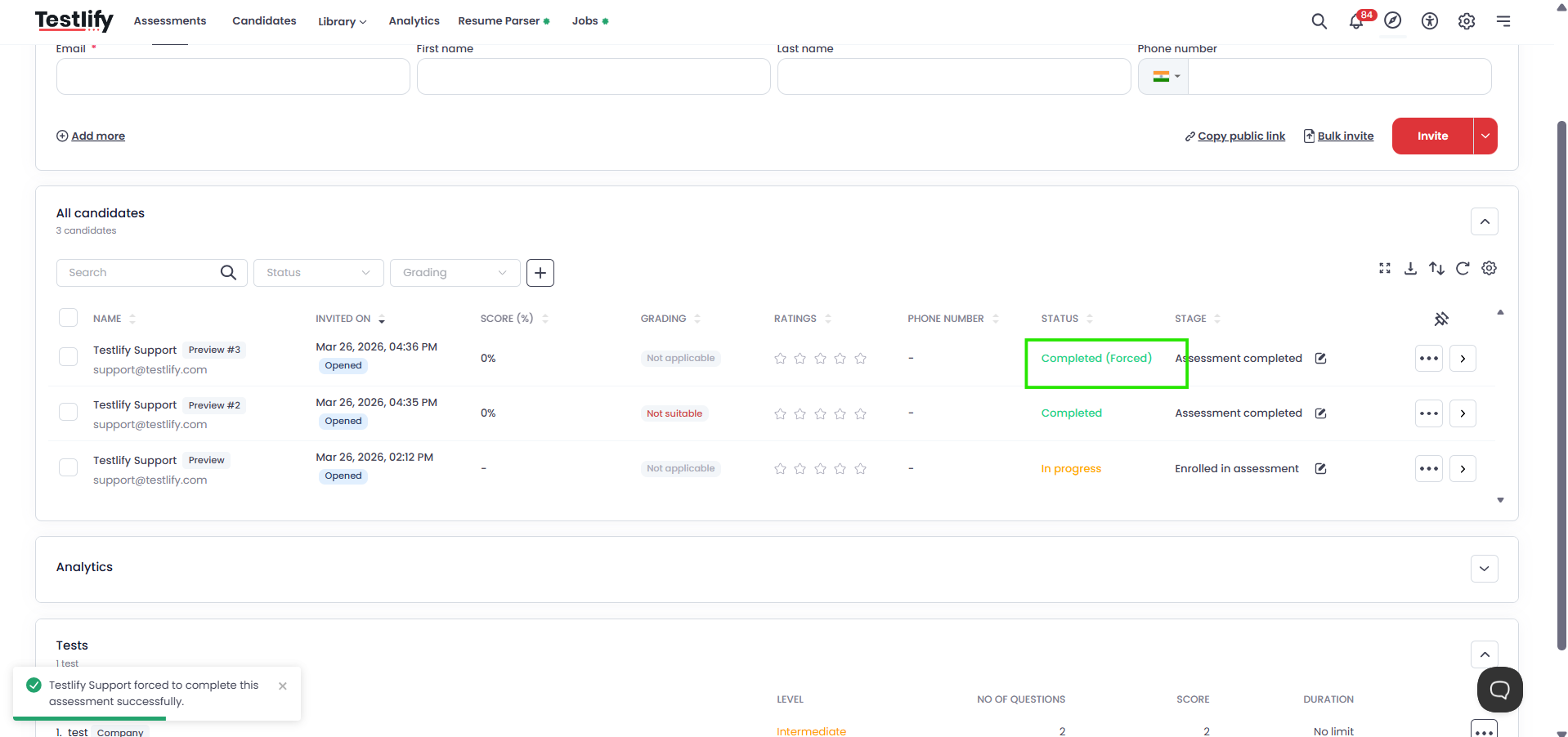This screenshot has height=737, width=1568.
Task: Tick checkbox for Preview #2 candidate
Action: pos(69,412)
